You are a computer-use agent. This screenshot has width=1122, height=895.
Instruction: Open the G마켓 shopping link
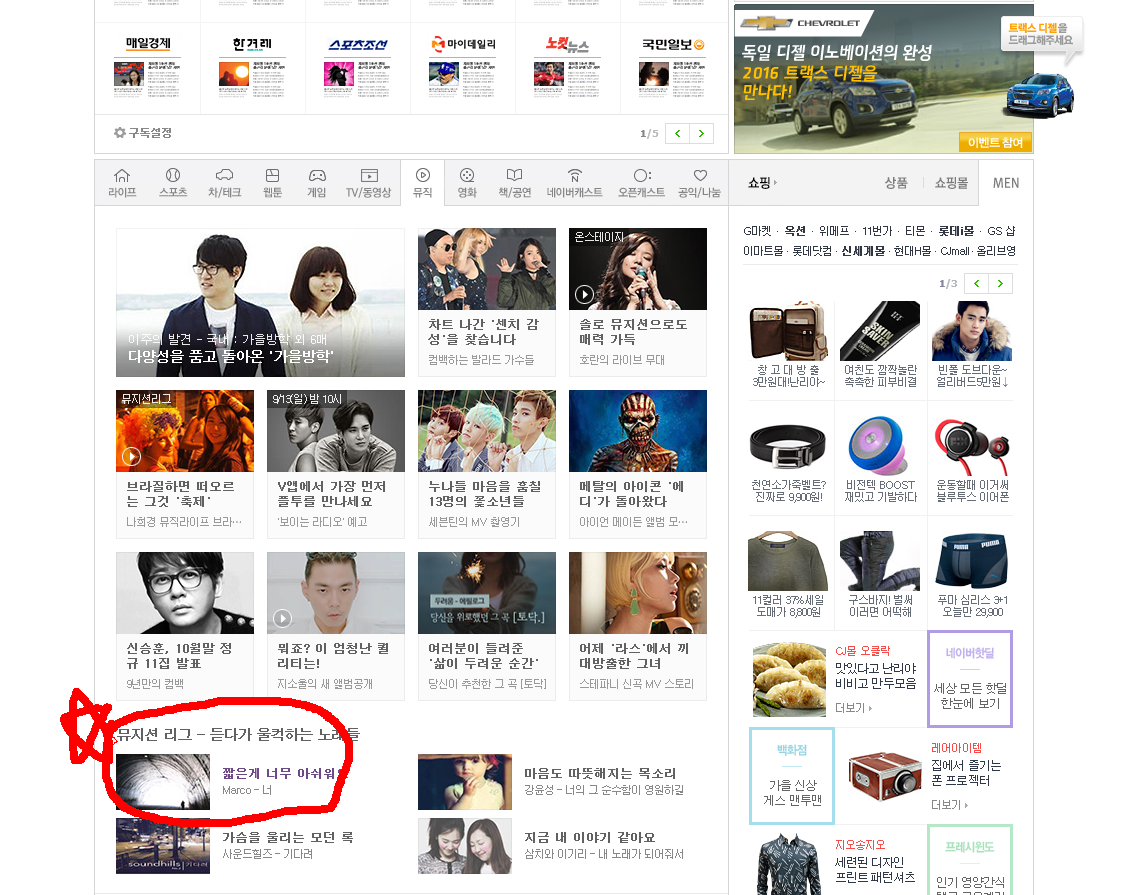[x=759, y=230]
